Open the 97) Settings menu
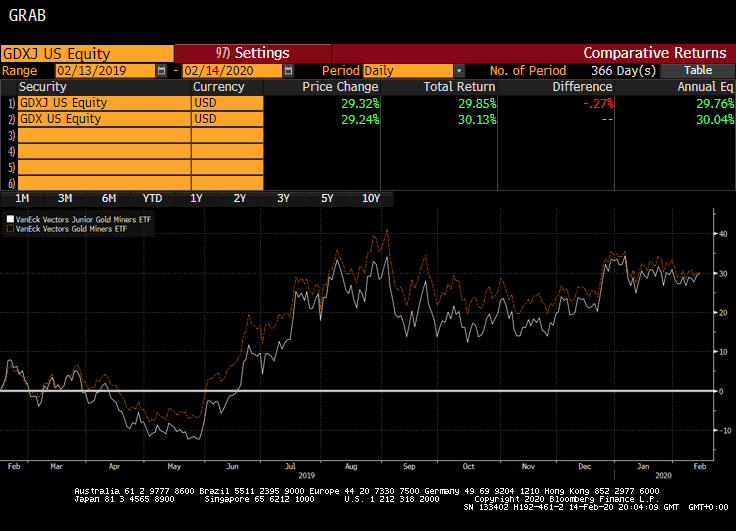Viewport: 736px width, 531px height. (253, 53)
